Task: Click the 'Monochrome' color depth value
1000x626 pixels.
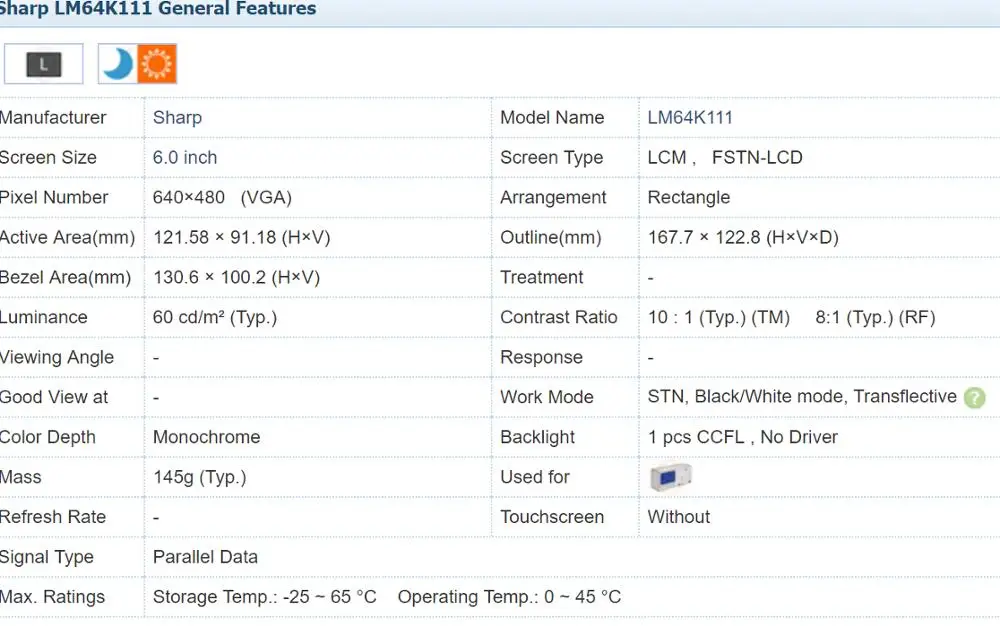Action: tap(207, 437)
